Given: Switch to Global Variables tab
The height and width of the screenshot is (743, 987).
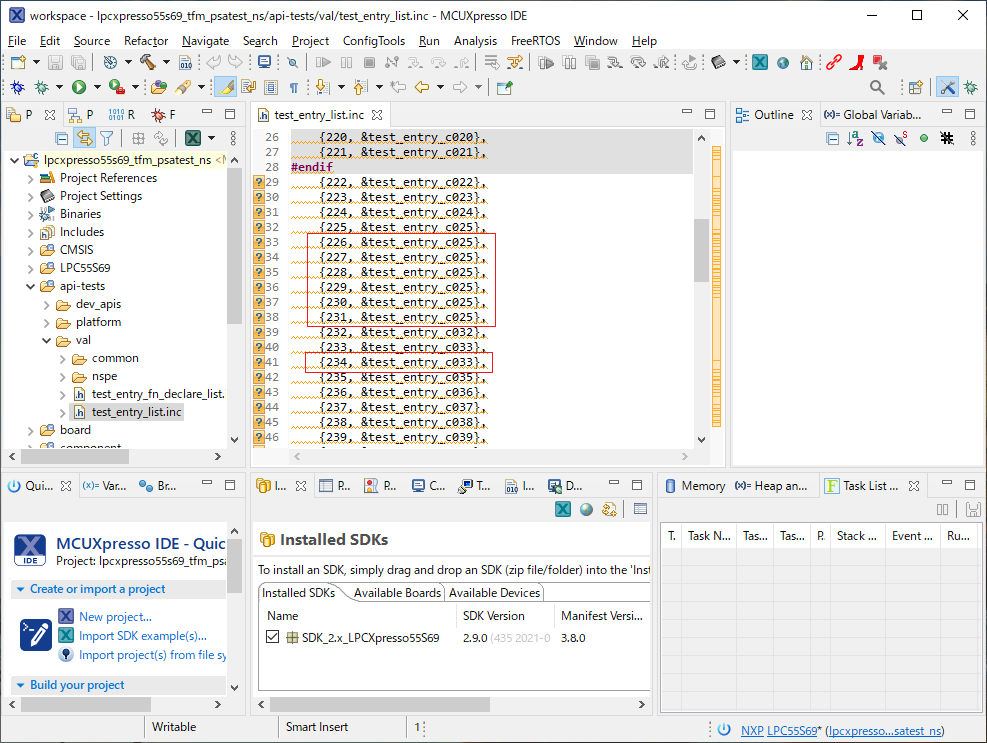Looking at the screenshot, I should point(874,115).
